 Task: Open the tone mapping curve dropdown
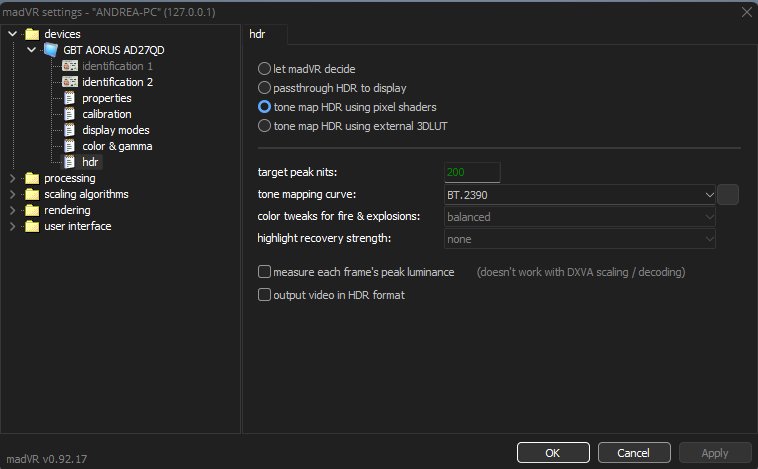[579, 195]
